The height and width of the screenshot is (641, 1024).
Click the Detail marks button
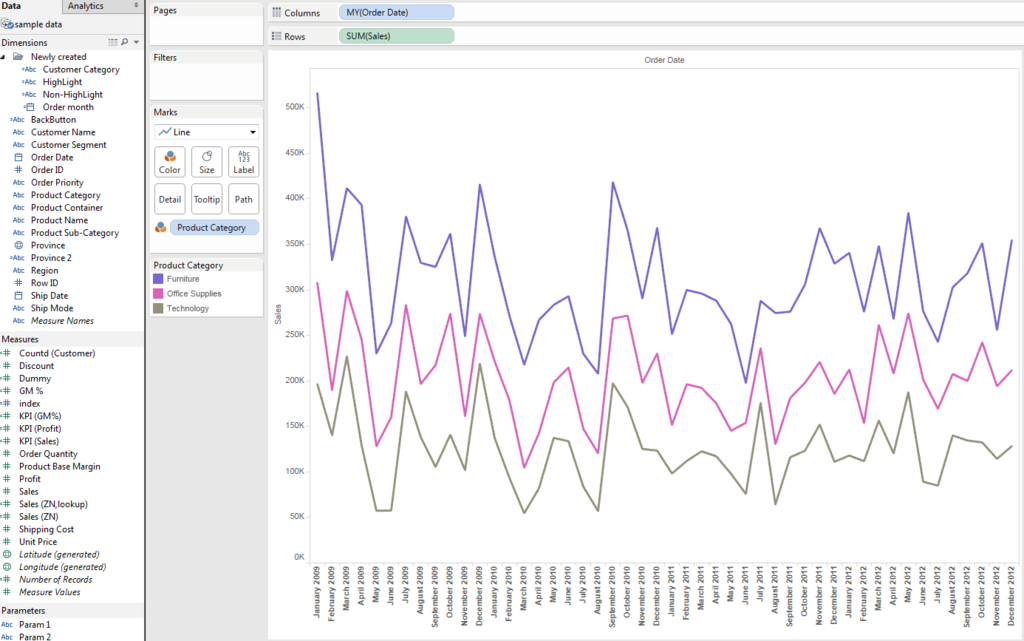(170, 199)
